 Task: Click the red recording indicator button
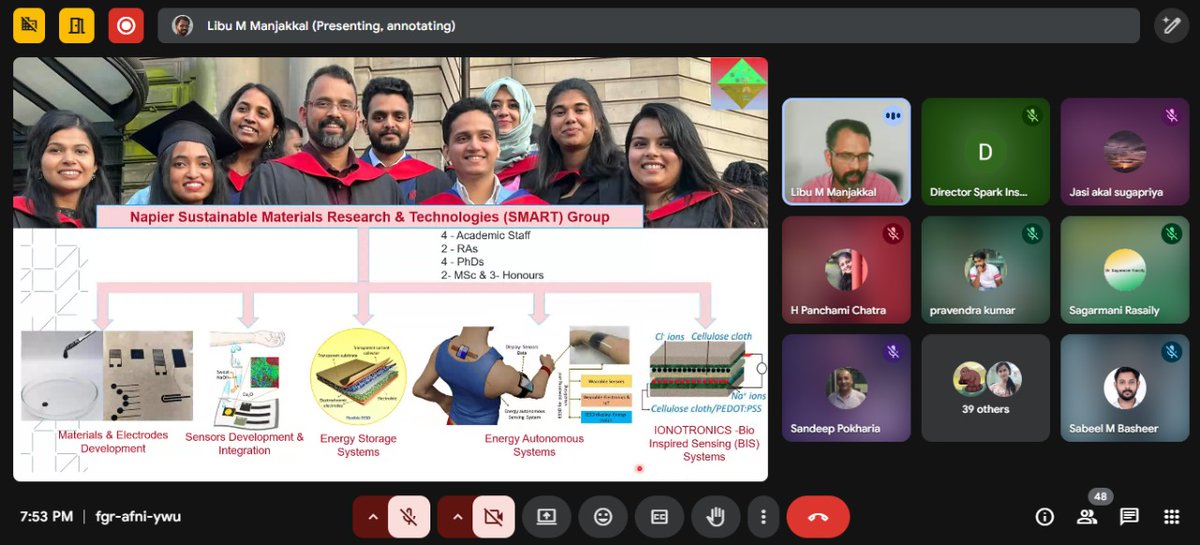(x=126, y=25)
